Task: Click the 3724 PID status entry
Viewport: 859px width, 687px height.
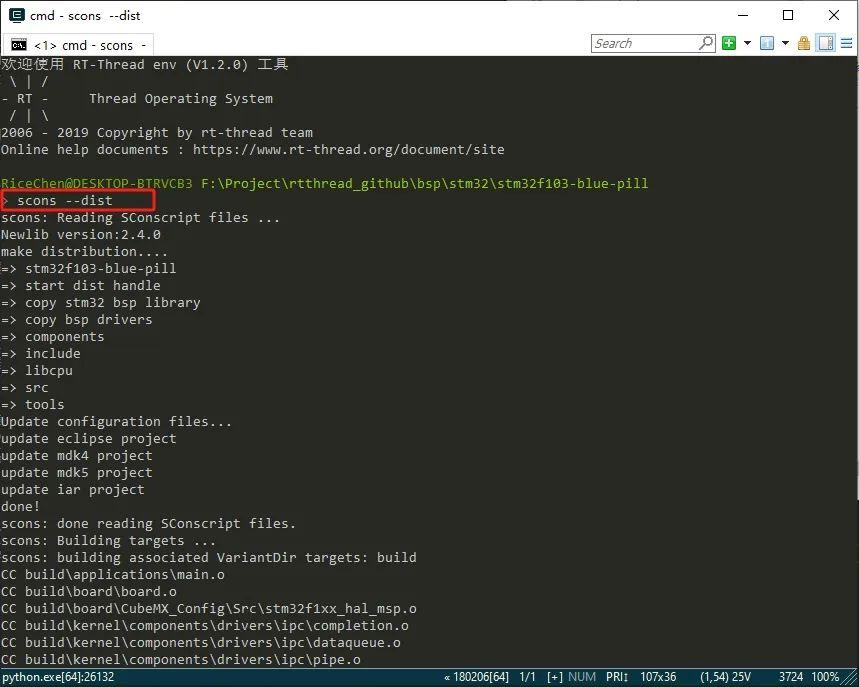Action: coord(791,677)
